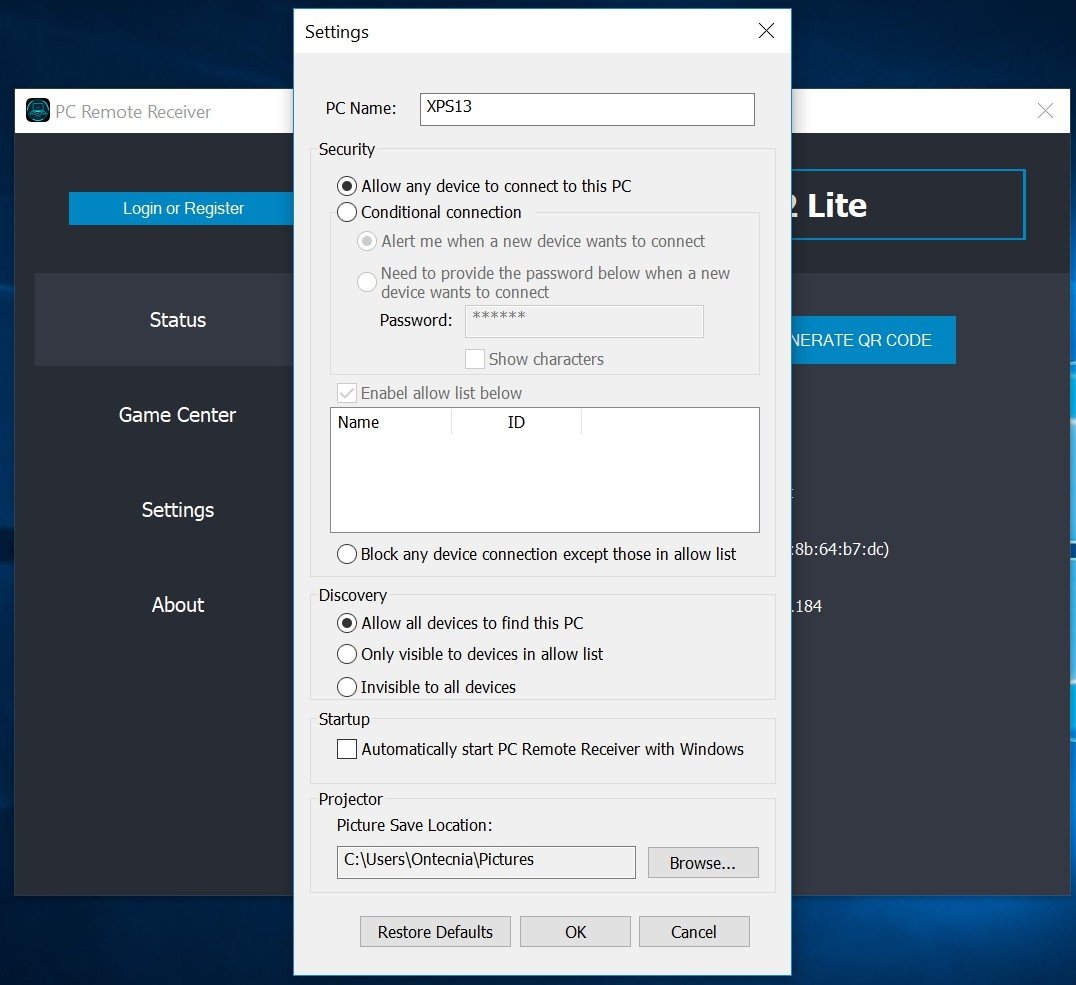Click Browse for picture save location

tap(703, 863)
